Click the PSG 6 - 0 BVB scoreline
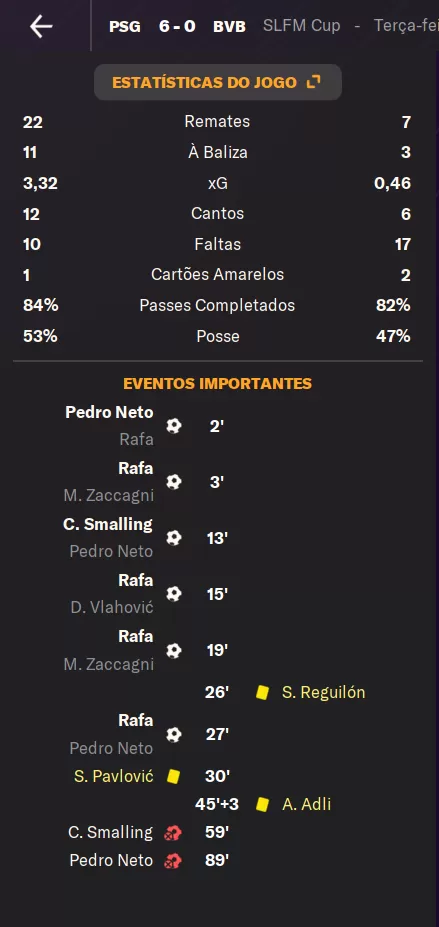 coord(177,27)
